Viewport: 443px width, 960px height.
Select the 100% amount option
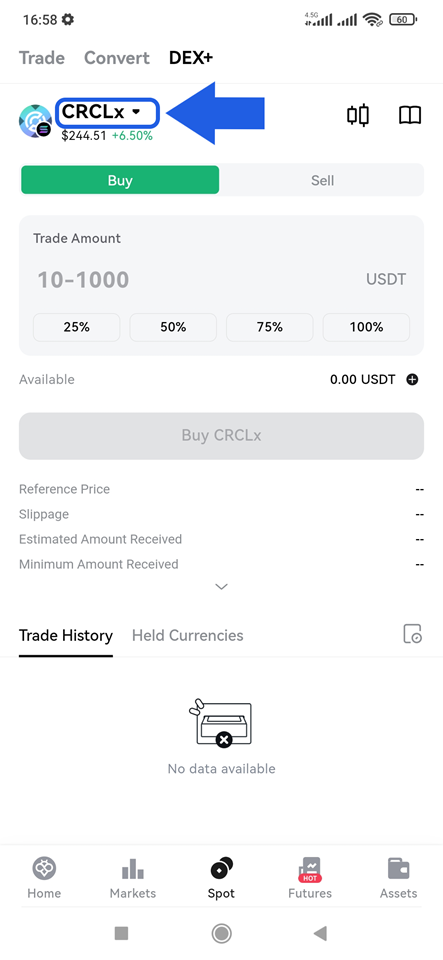367,327
